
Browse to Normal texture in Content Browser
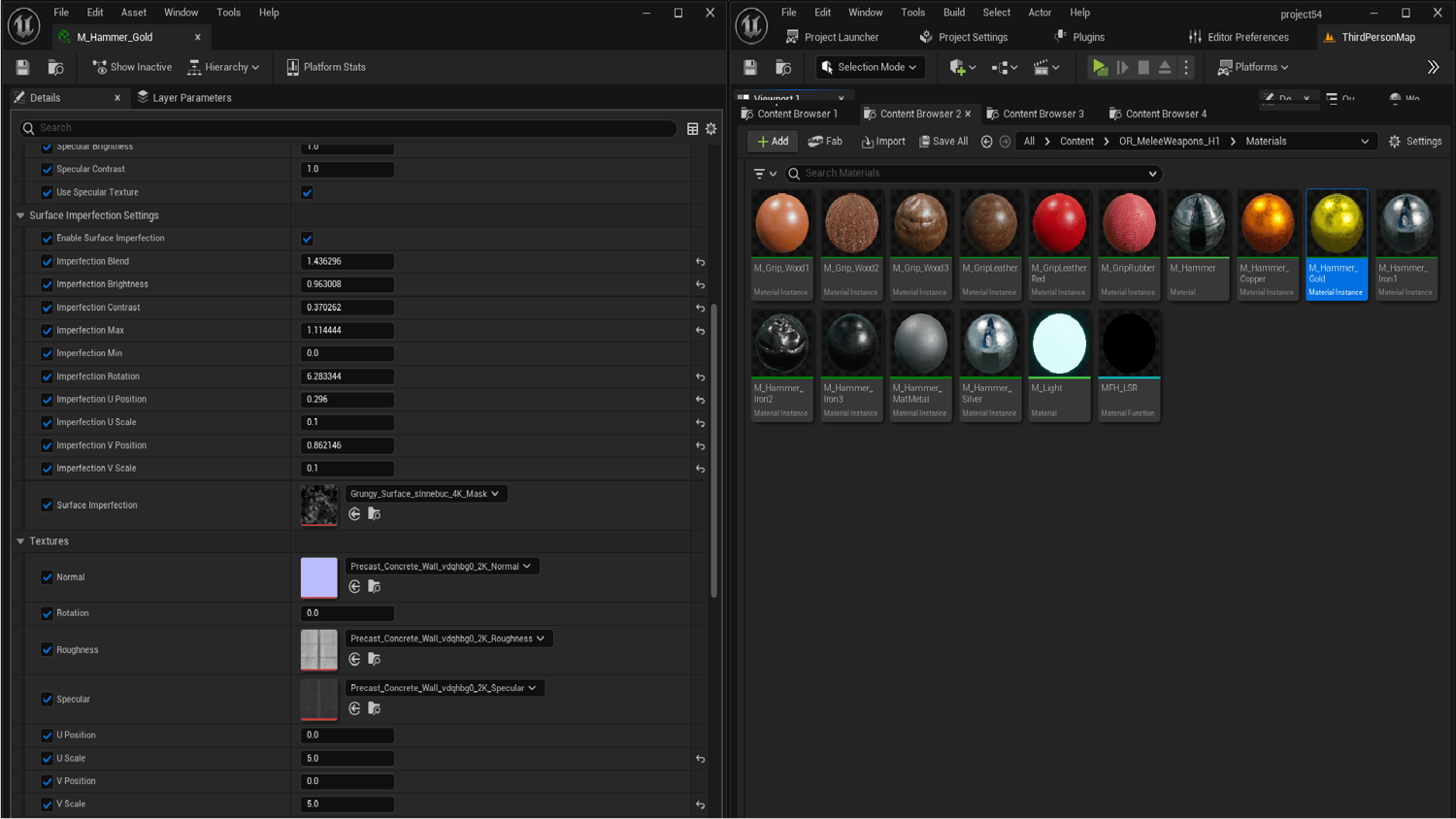pyautogui.click(x=374, y=587)
